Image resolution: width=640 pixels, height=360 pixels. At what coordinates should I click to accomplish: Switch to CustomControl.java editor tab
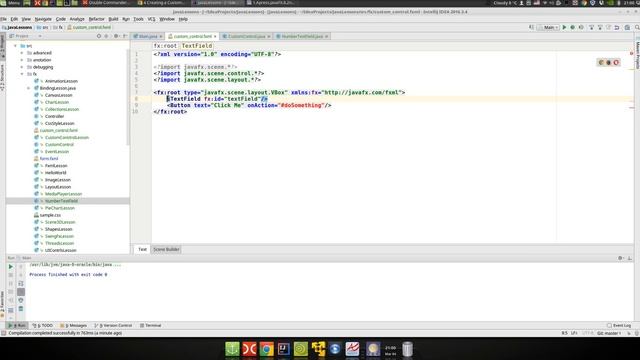[x=247, y=36]
